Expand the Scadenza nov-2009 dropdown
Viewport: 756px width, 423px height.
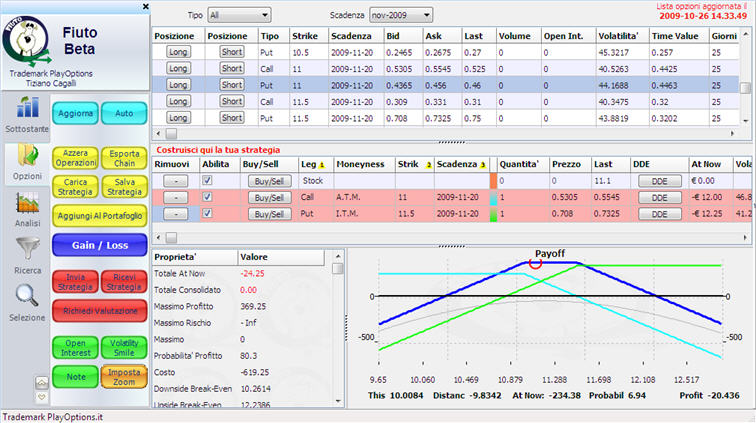pyautogui.click(x=400, y=16)
